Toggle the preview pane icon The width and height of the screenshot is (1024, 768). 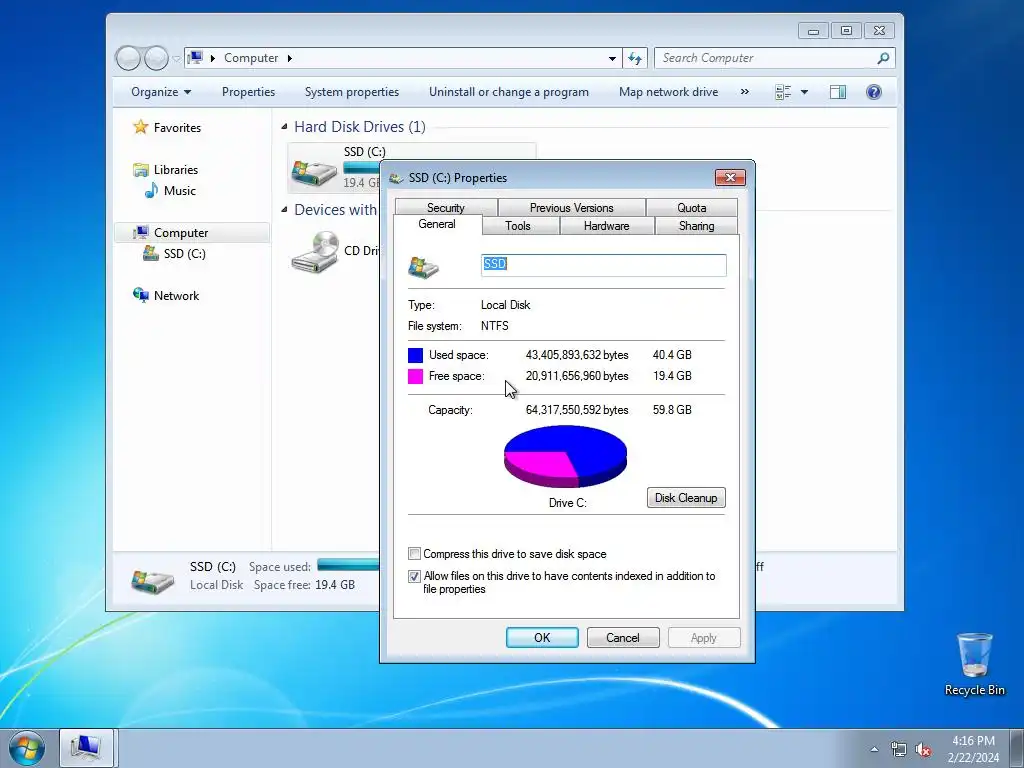838,92
